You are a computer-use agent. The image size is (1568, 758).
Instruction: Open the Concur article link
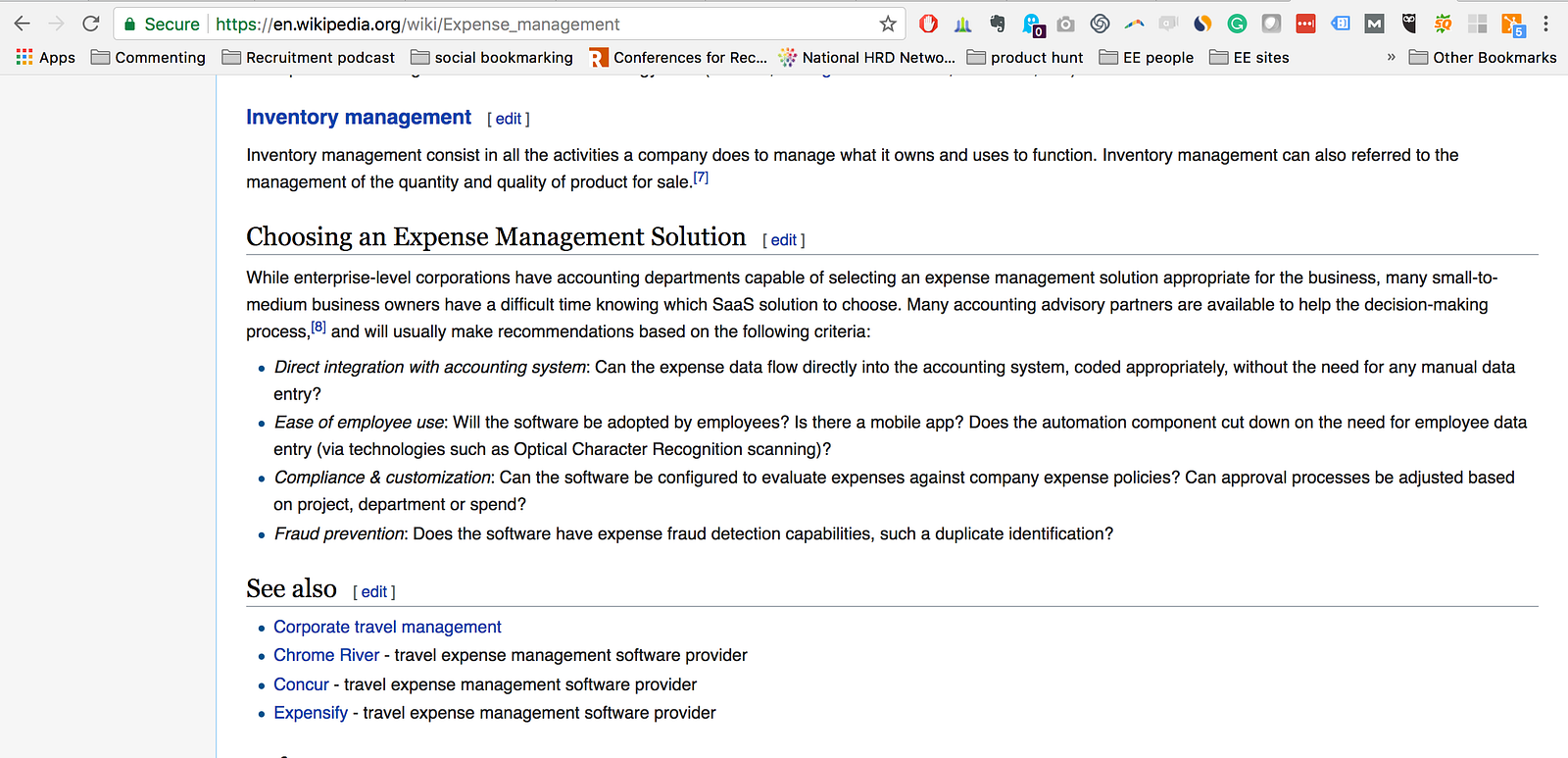(301, 684)
